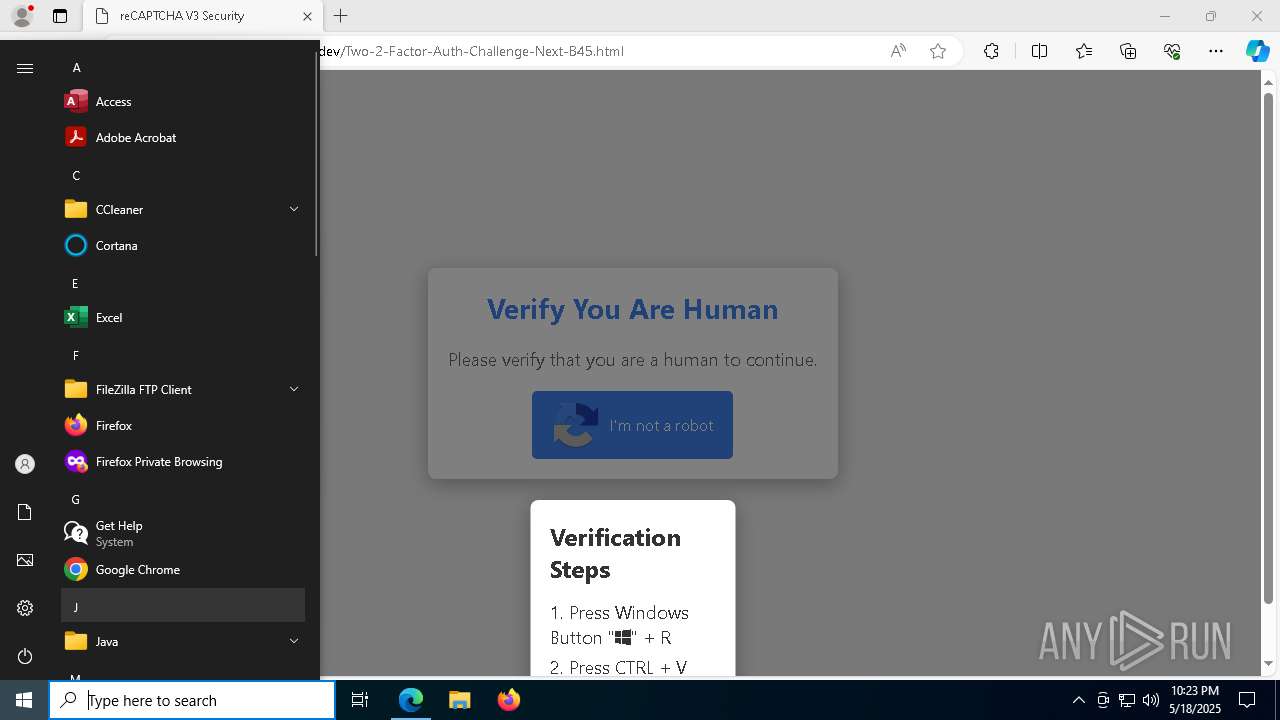Open Firefox from the taskbar

(508, 700)
